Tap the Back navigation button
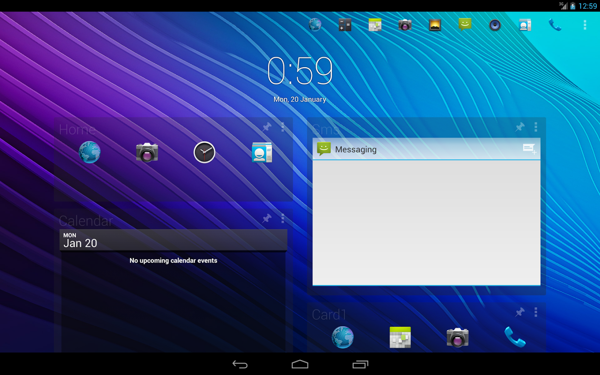Screen dimensions: 600x375 [x=240, y=364]
